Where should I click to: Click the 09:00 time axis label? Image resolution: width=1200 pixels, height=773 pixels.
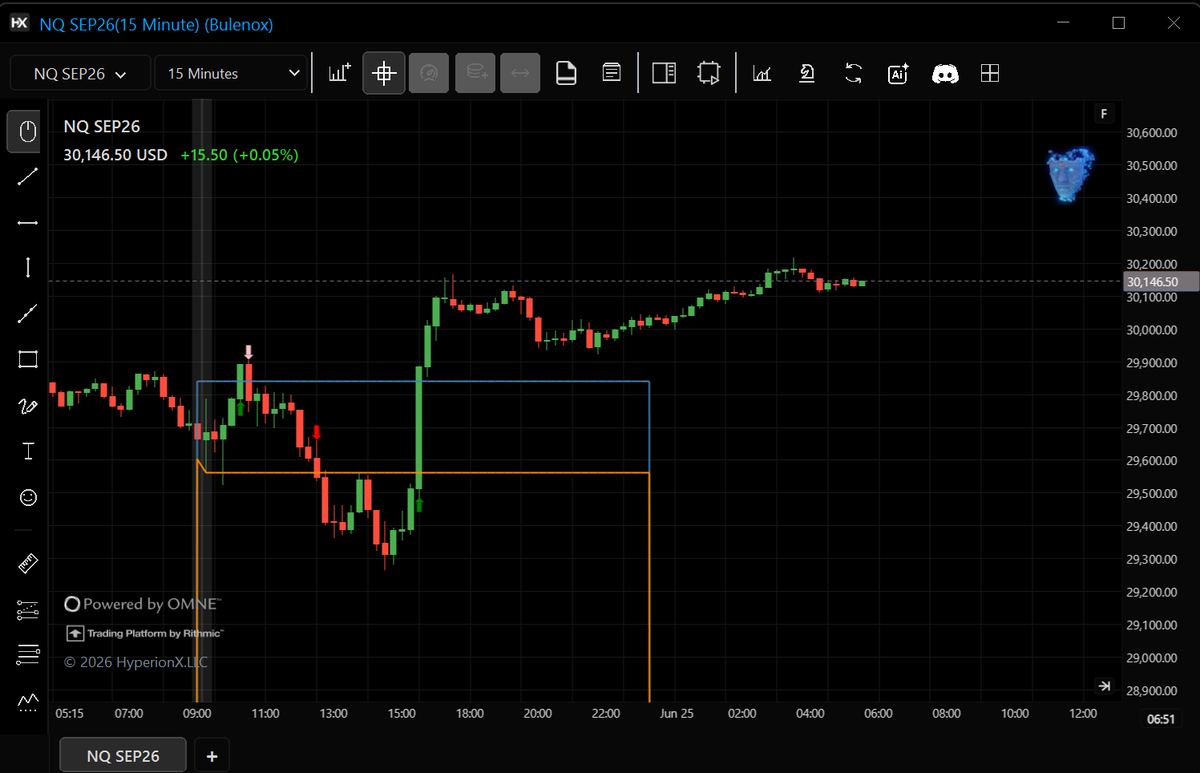(197, 713)
